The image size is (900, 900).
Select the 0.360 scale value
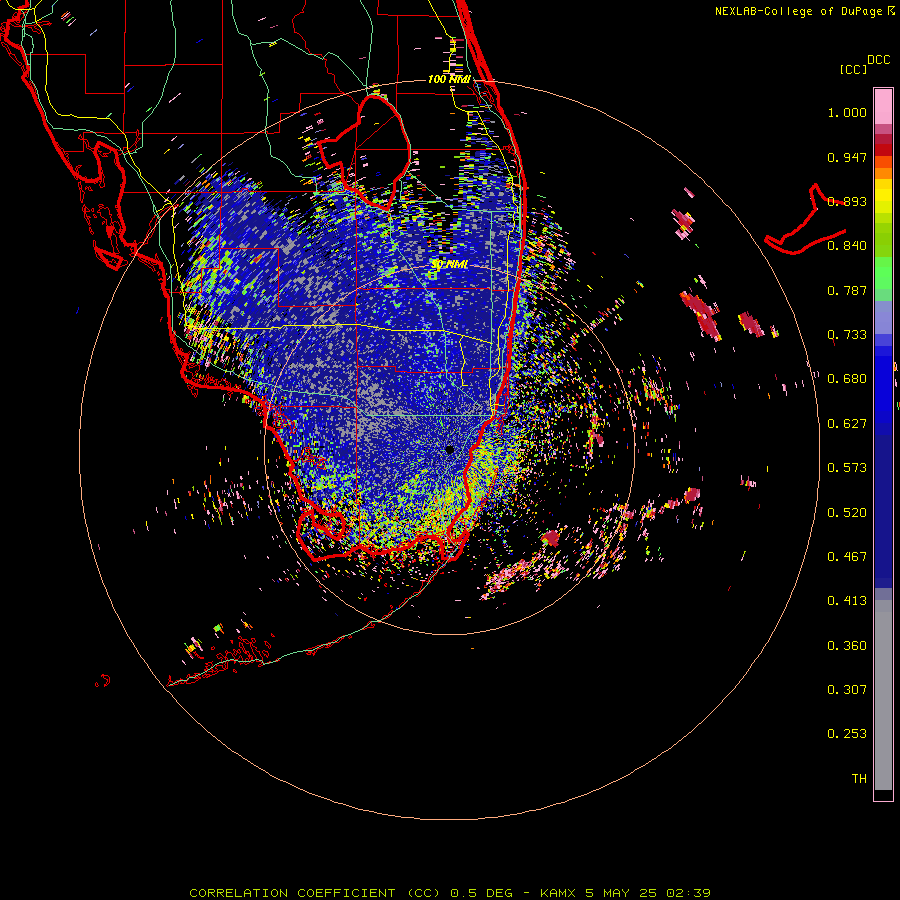tap(847, 646)
